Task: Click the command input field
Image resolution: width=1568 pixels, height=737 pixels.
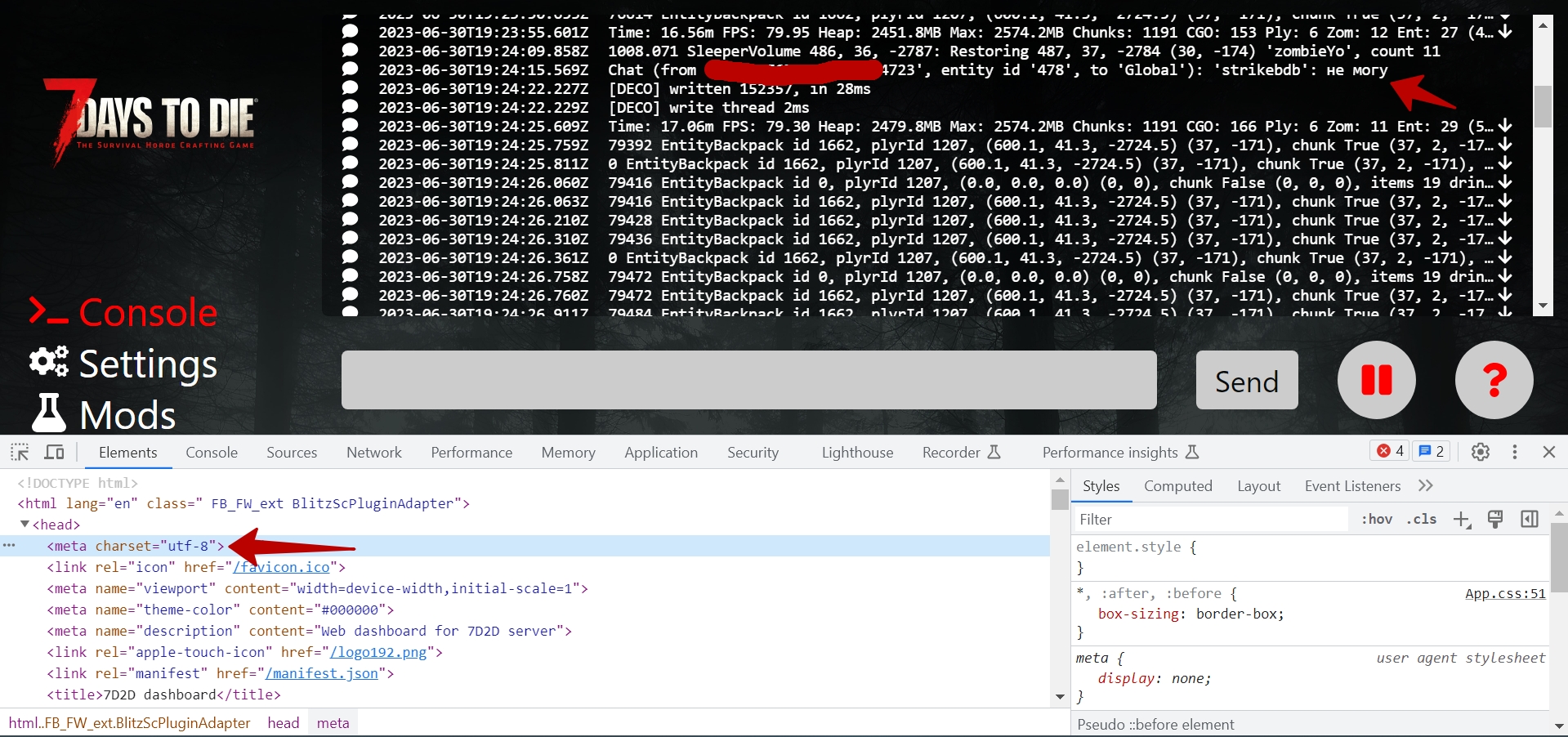Action: [x=748, y=380]
